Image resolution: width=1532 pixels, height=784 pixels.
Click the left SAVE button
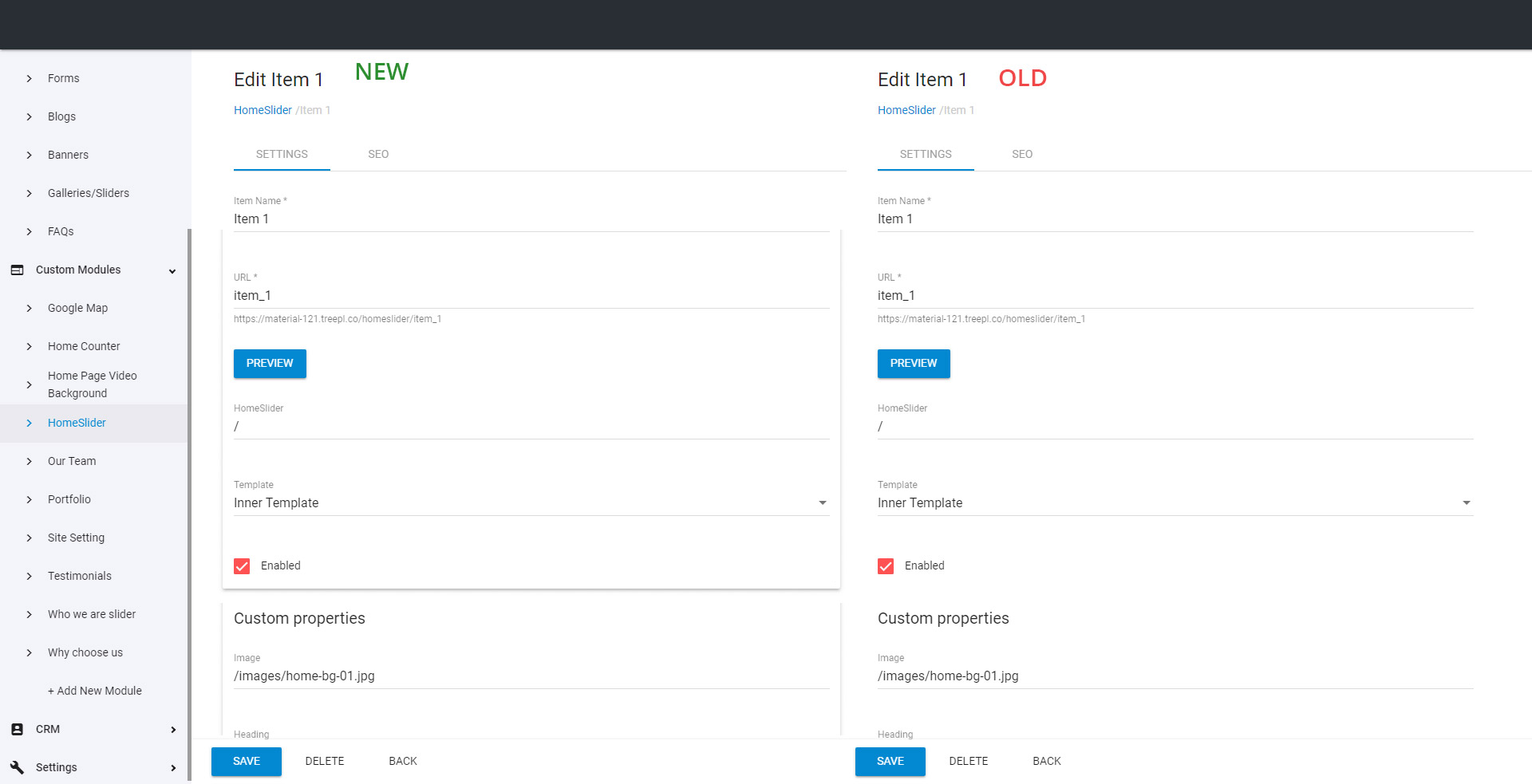click(246, 762)
